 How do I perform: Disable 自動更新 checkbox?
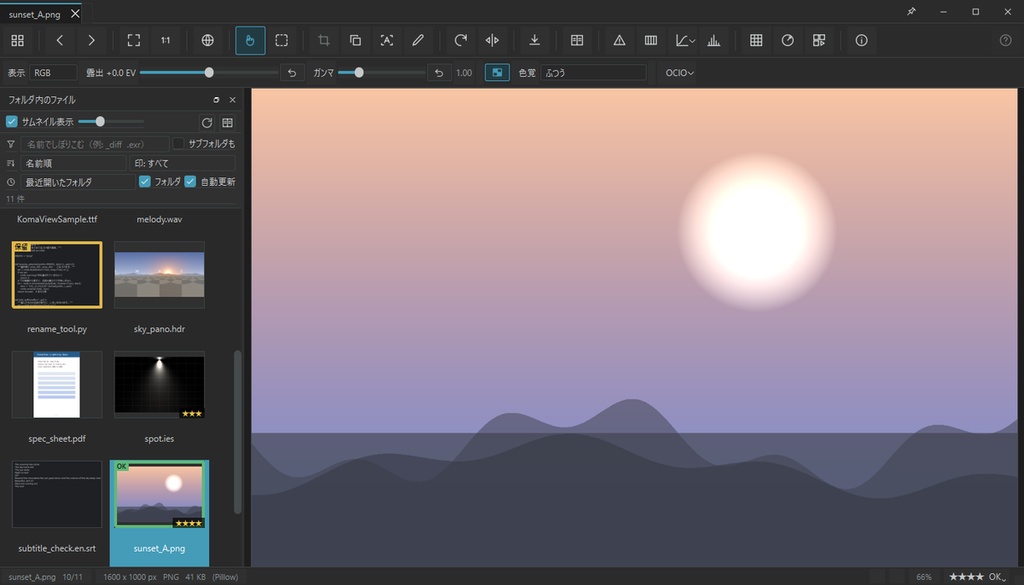tap(190, 182)
